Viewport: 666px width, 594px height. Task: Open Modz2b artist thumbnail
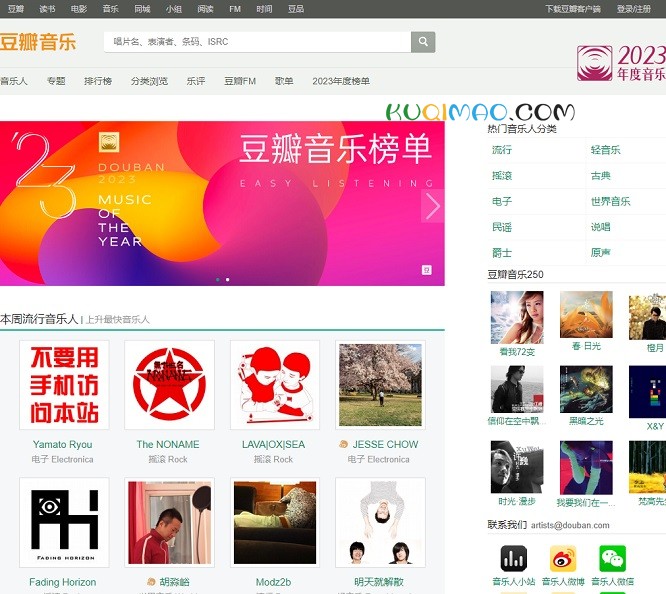(x=275, y=522)
